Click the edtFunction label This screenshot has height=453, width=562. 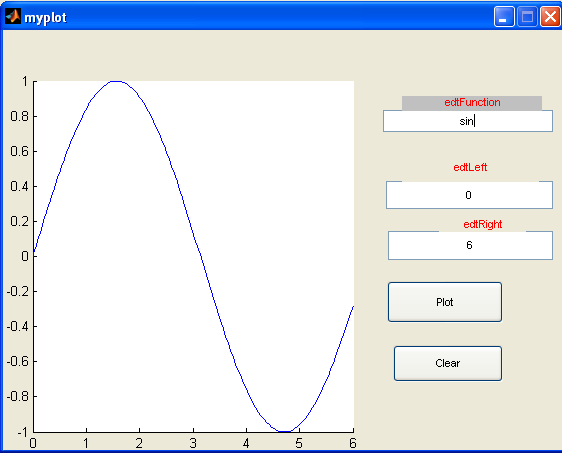[472, 102]
